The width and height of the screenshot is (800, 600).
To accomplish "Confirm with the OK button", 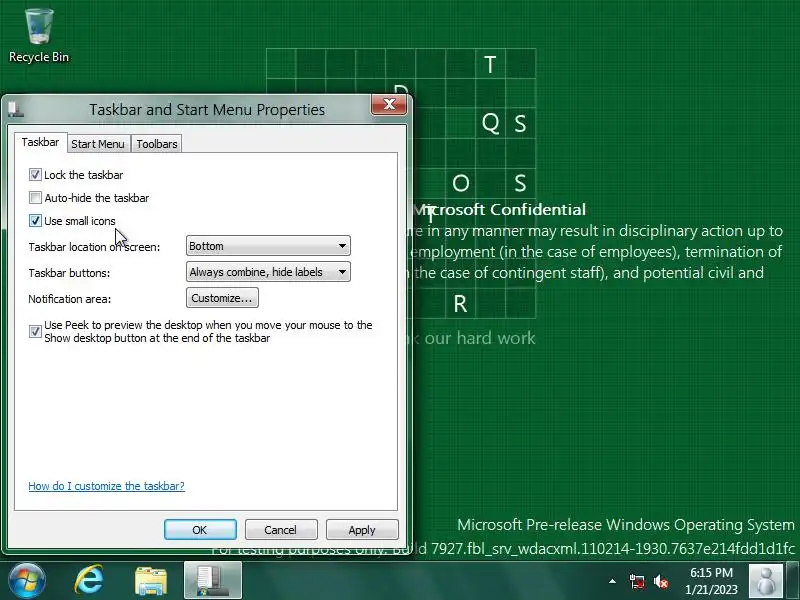I will click(200, 530).
